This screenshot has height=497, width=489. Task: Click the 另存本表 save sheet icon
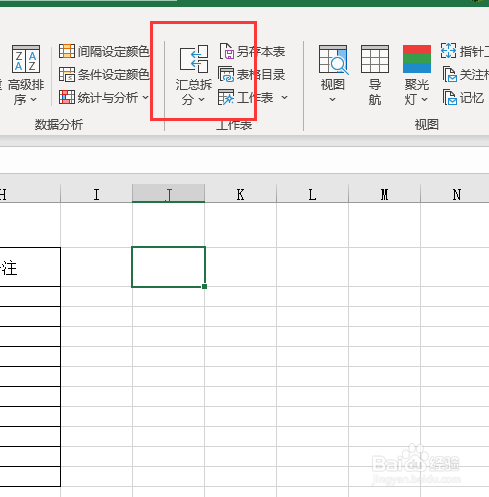click(x=227, y=51)
